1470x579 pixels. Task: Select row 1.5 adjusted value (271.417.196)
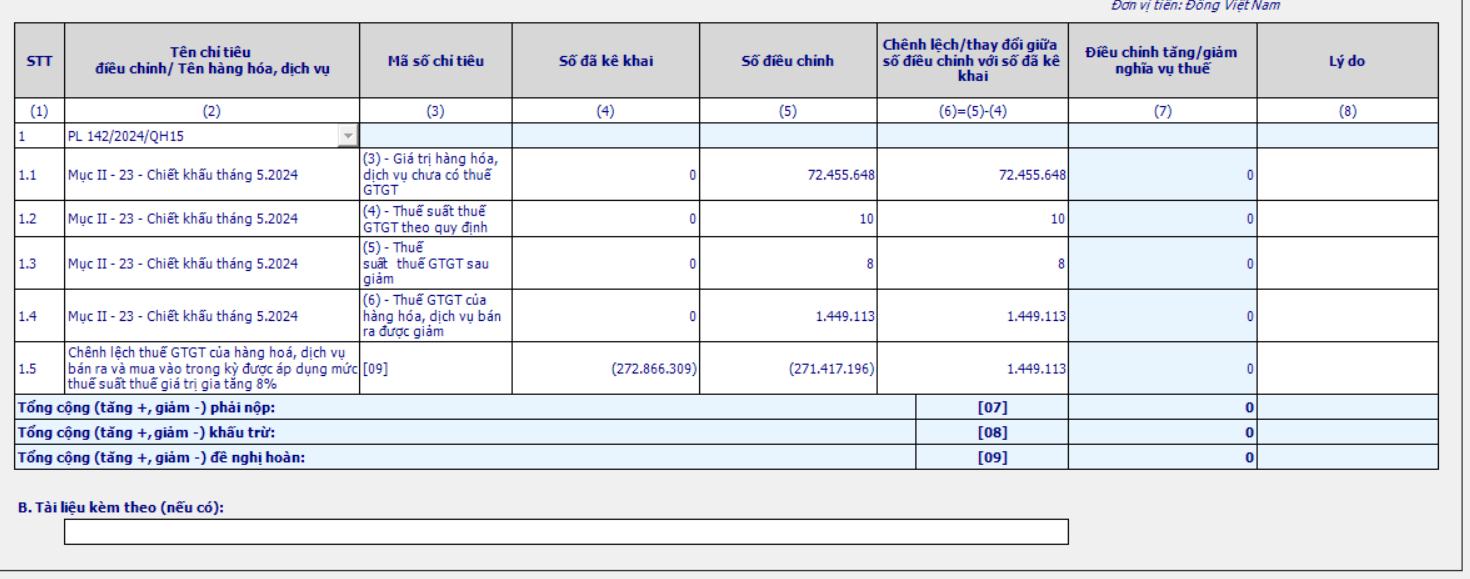tap(788, 368)
